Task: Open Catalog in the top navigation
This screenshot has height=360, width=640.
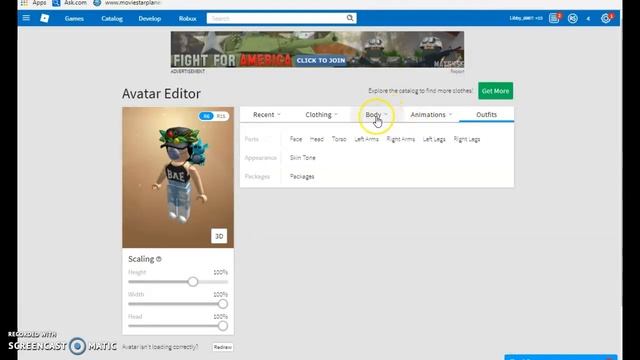Action: click(112, 18)
